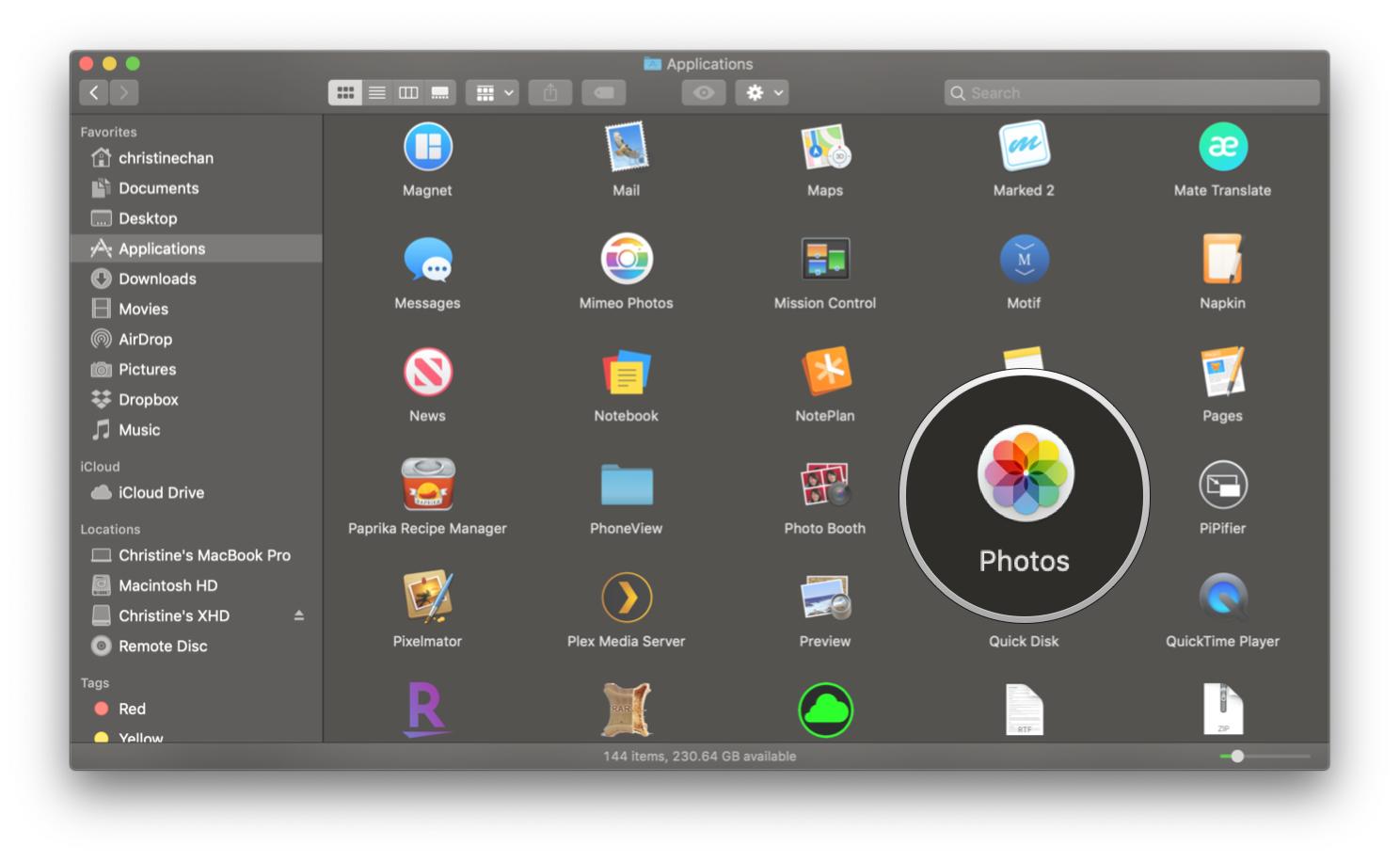Switch to list view
The image size is (1400, 862).
coord(377,92)
